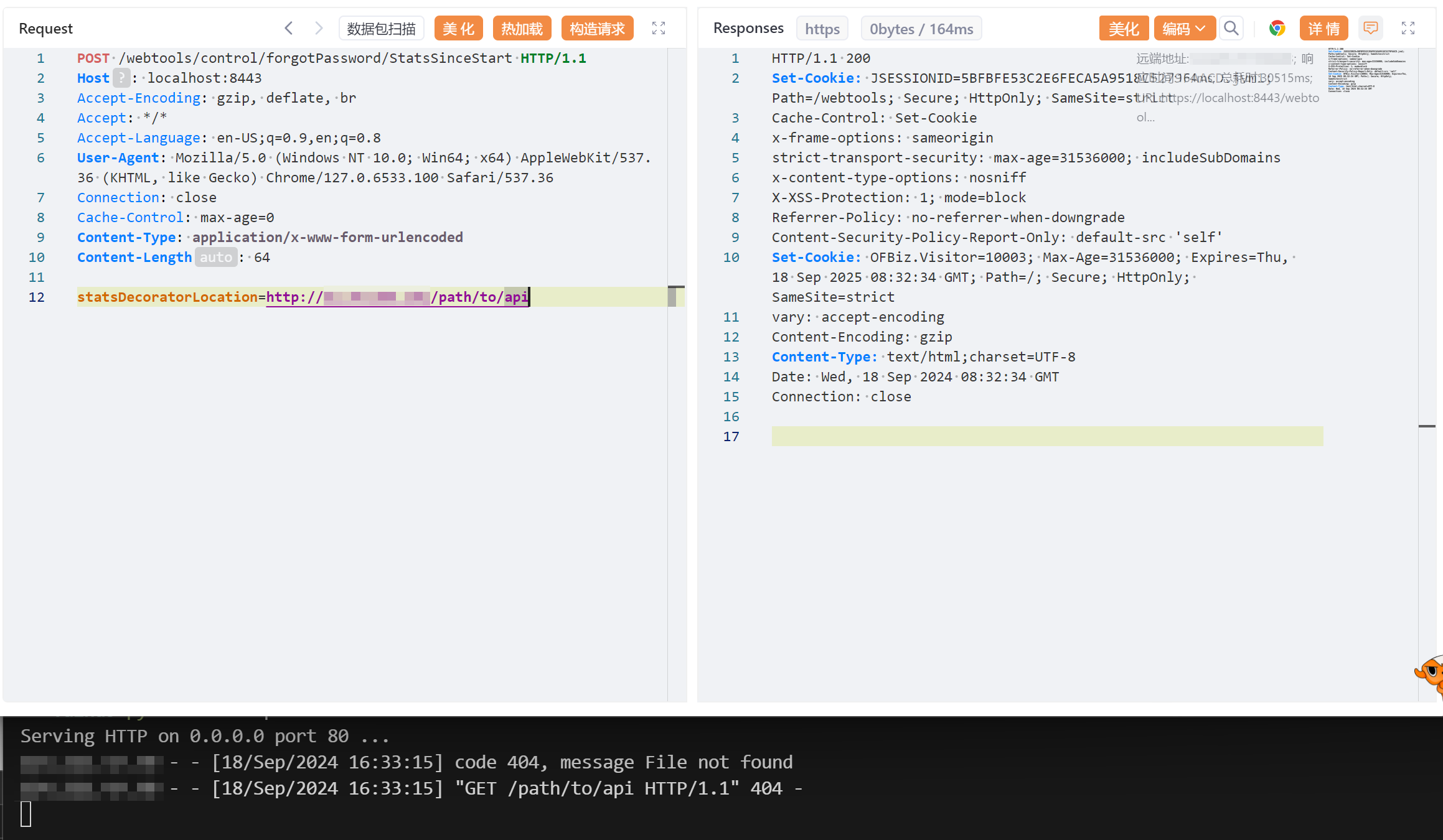Click the 数据包扫描 packet scan button

tap(381, 29)
